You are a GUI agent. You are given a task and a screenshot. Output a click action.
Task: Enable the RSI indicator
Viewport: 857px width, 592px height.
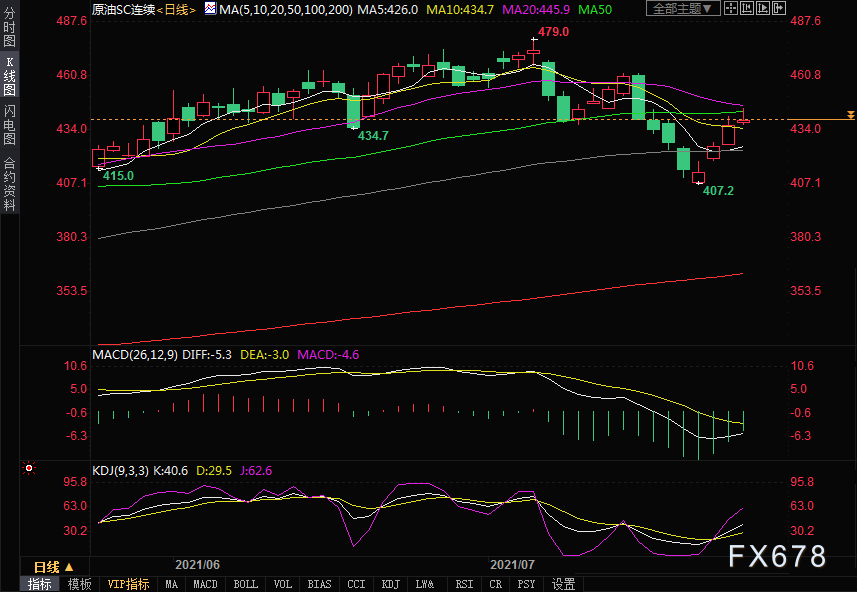(x=464, y=584)
